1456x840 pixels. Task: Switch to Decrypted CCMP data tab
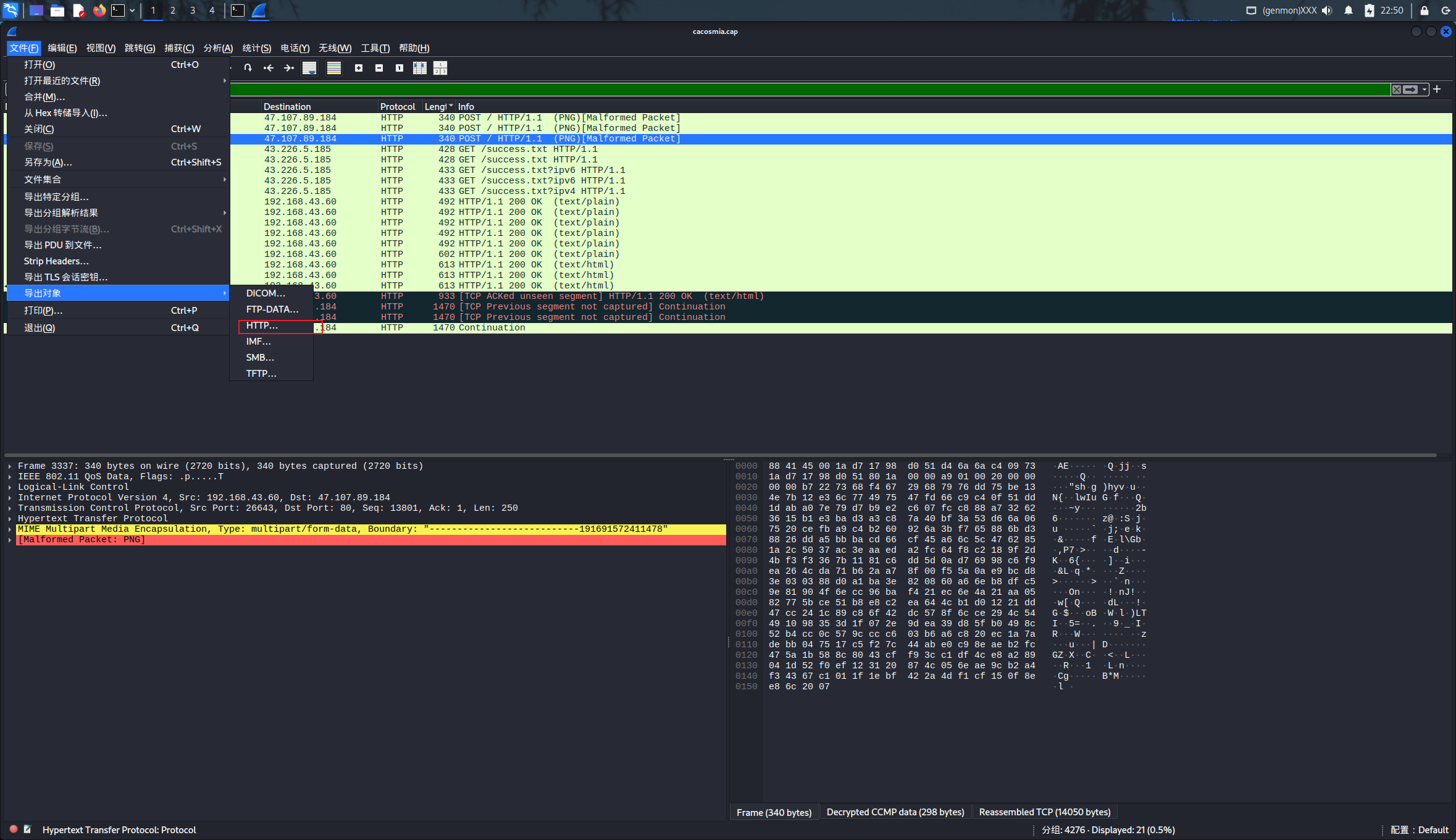[895, 812]
